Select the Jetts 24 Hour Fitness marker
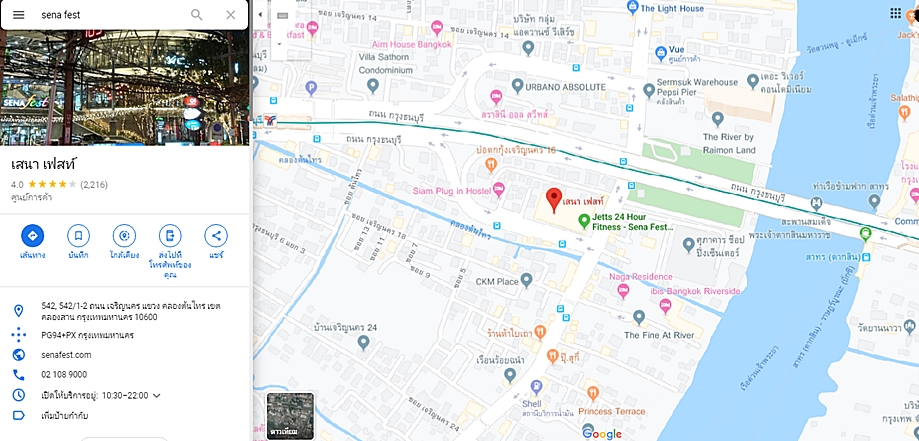919x441 pixels. [584, 221]
